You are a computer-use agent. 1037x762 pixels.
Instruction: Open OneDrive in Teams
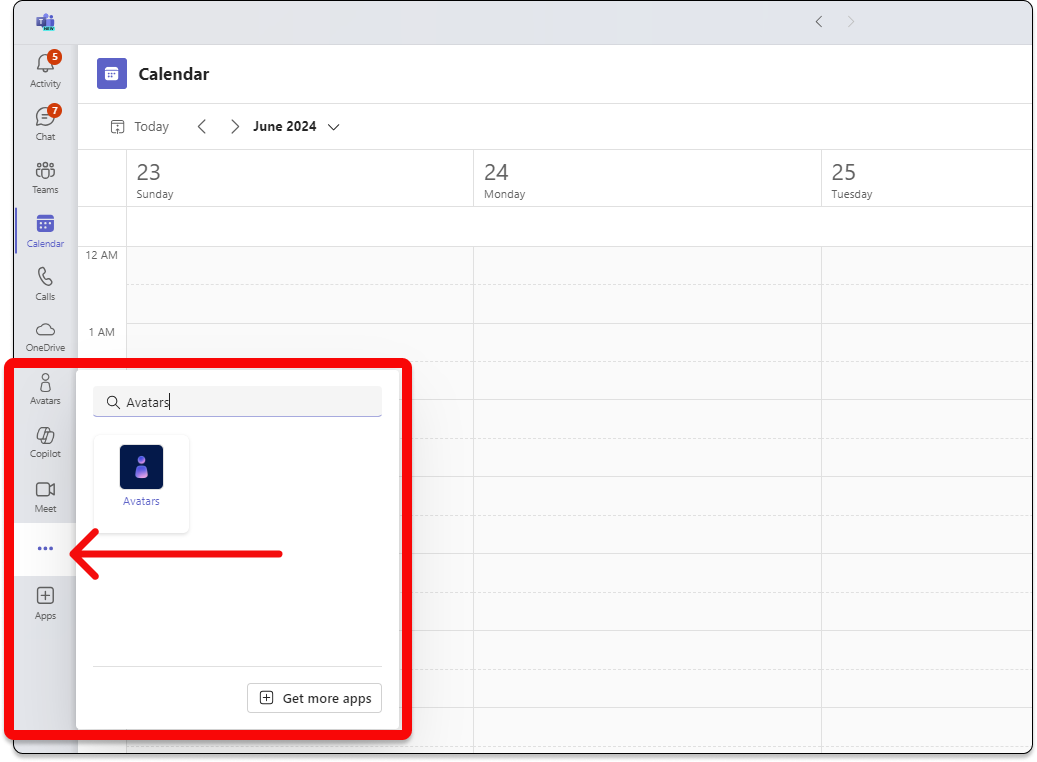45,335
